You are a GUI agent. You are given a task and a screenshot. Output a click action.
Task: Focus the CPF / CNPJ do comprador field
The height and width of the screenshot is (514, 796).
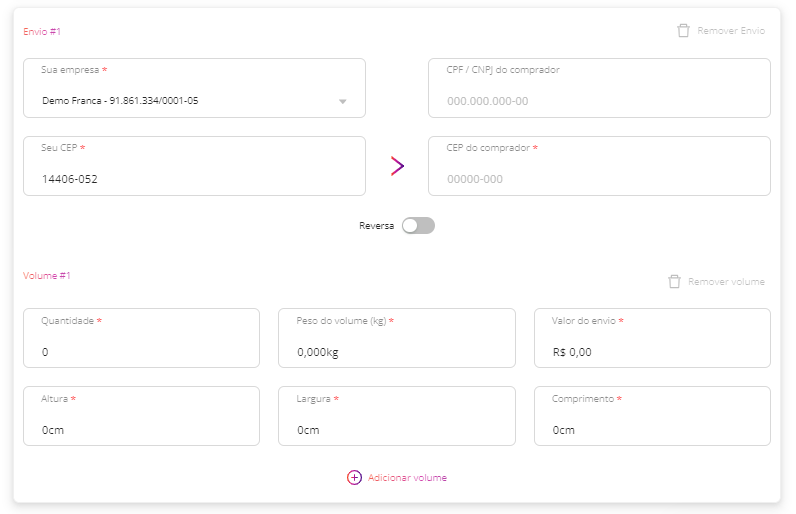point(599,88)
